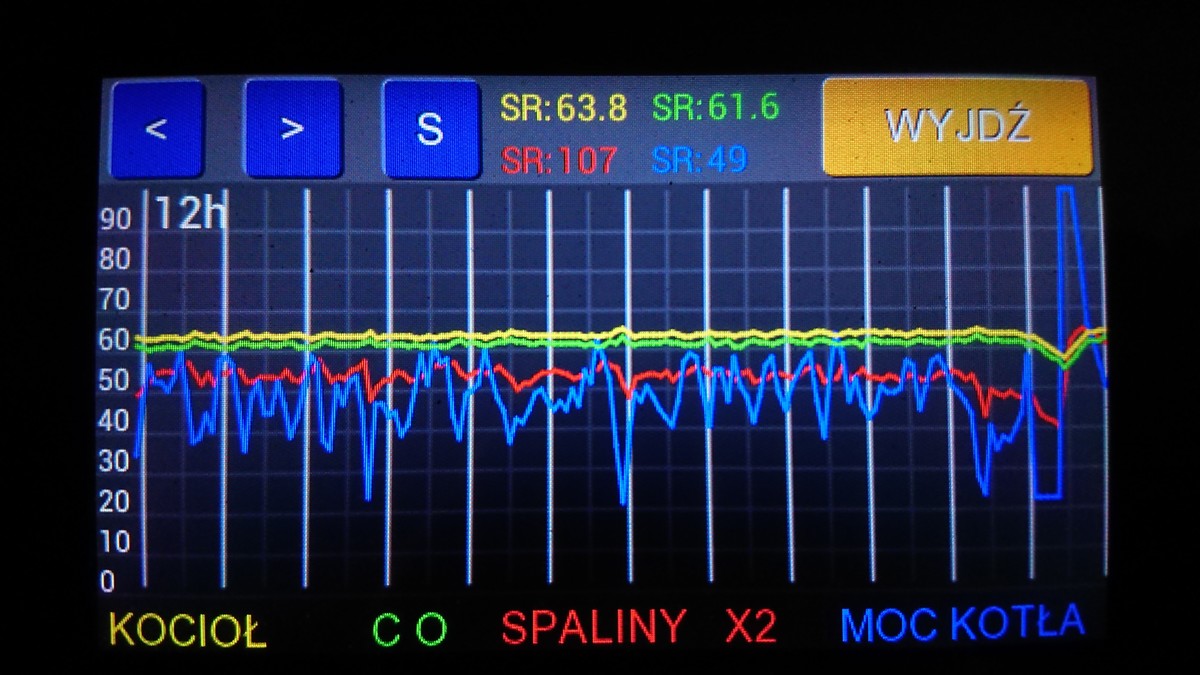This screenshot has width=1200, height=675.
Task: Click the 90 label on the Y axis
Action: click(x=117, y=221)
